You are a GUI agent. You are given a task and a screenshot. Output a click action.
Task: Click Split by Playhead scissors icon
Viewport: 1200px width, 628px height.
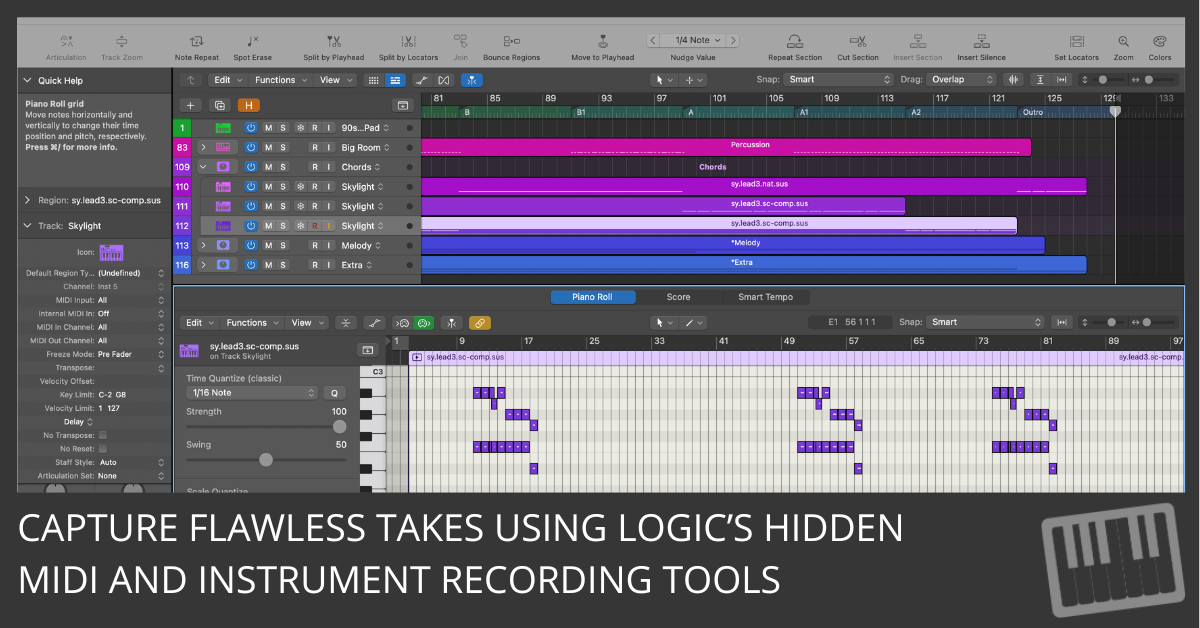point(334,42)
